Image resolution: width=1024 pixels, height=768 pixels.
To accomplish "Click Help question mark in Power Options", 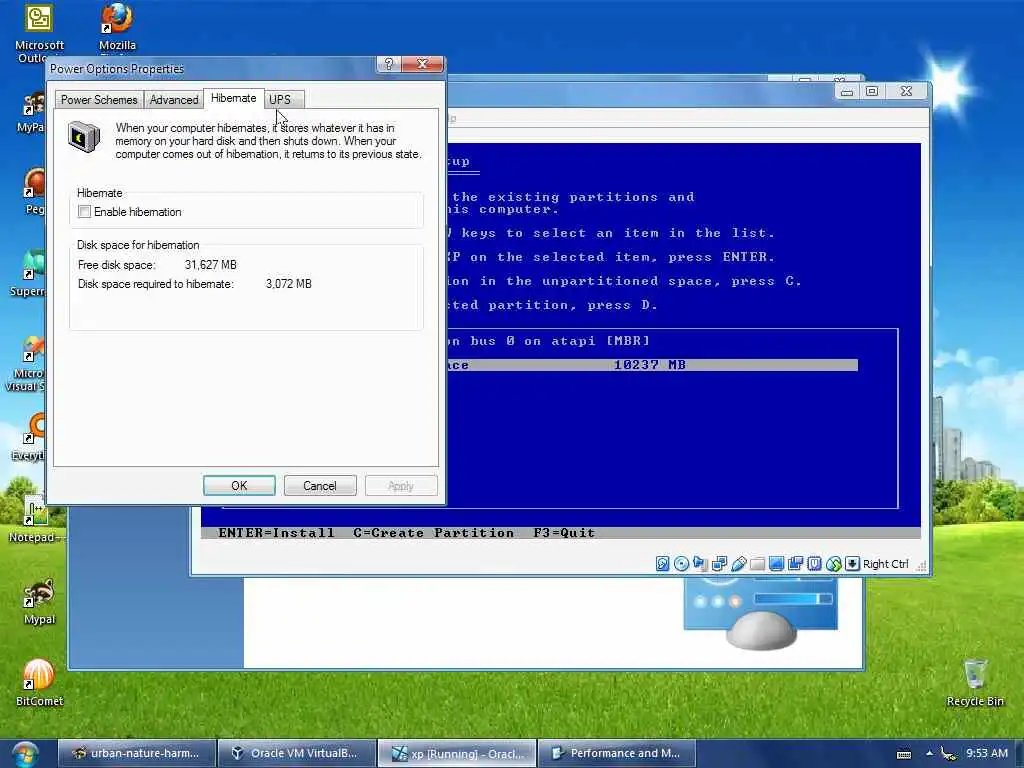I will pyautogui.click(x=389, y=63).
